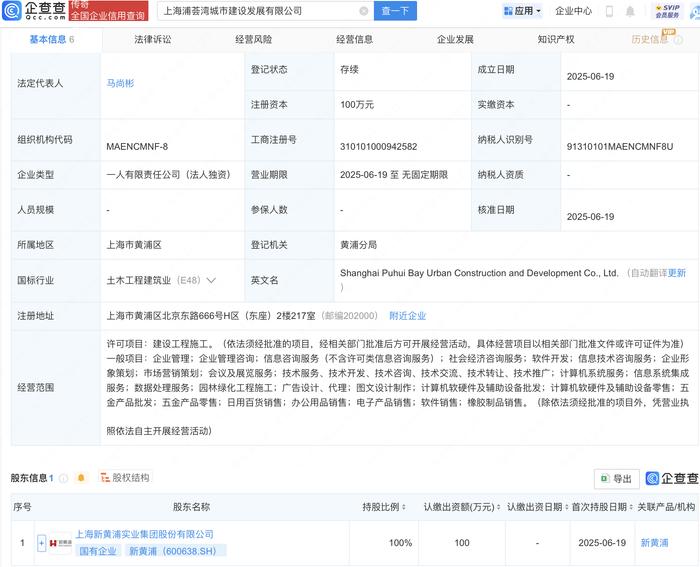Screen dimensions: 700x567
Task: Click registered capital value 100万元
Action: tap(357, 104)
